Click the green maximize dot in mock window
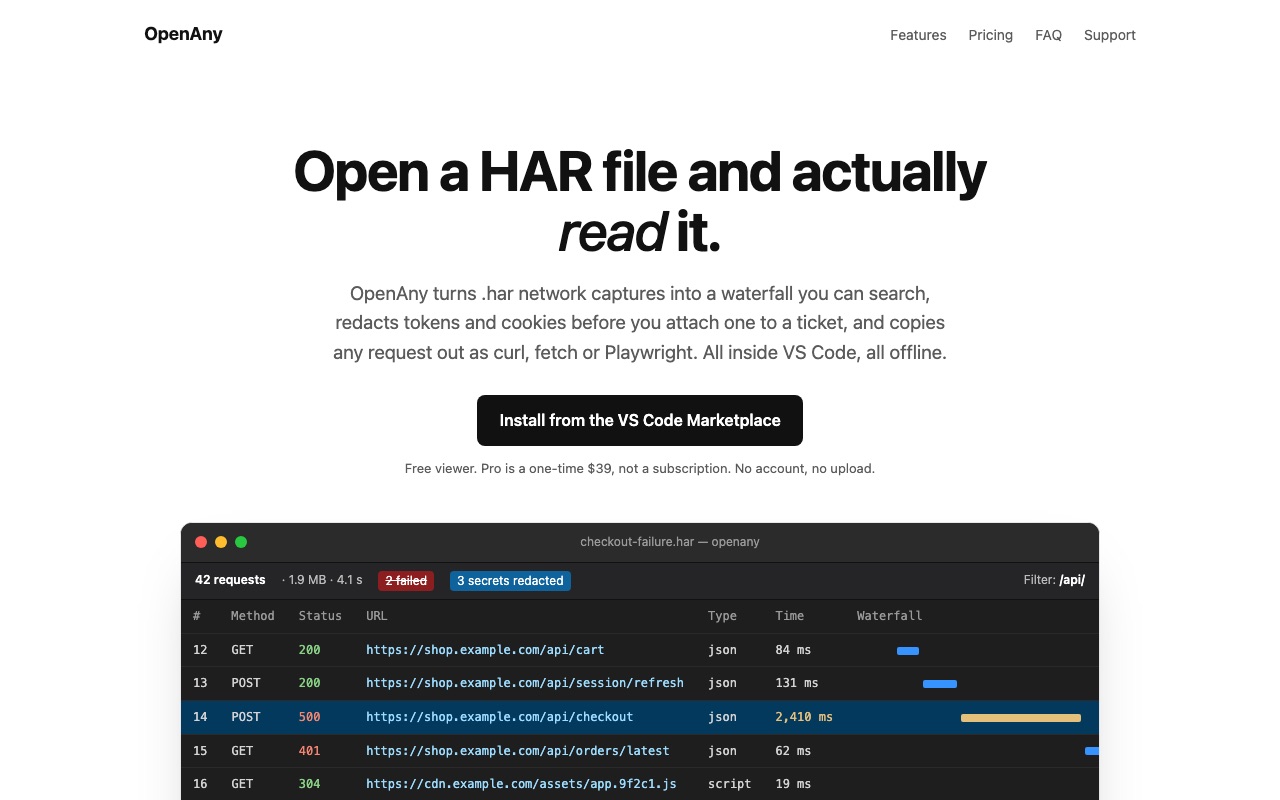 click(241, 542)
